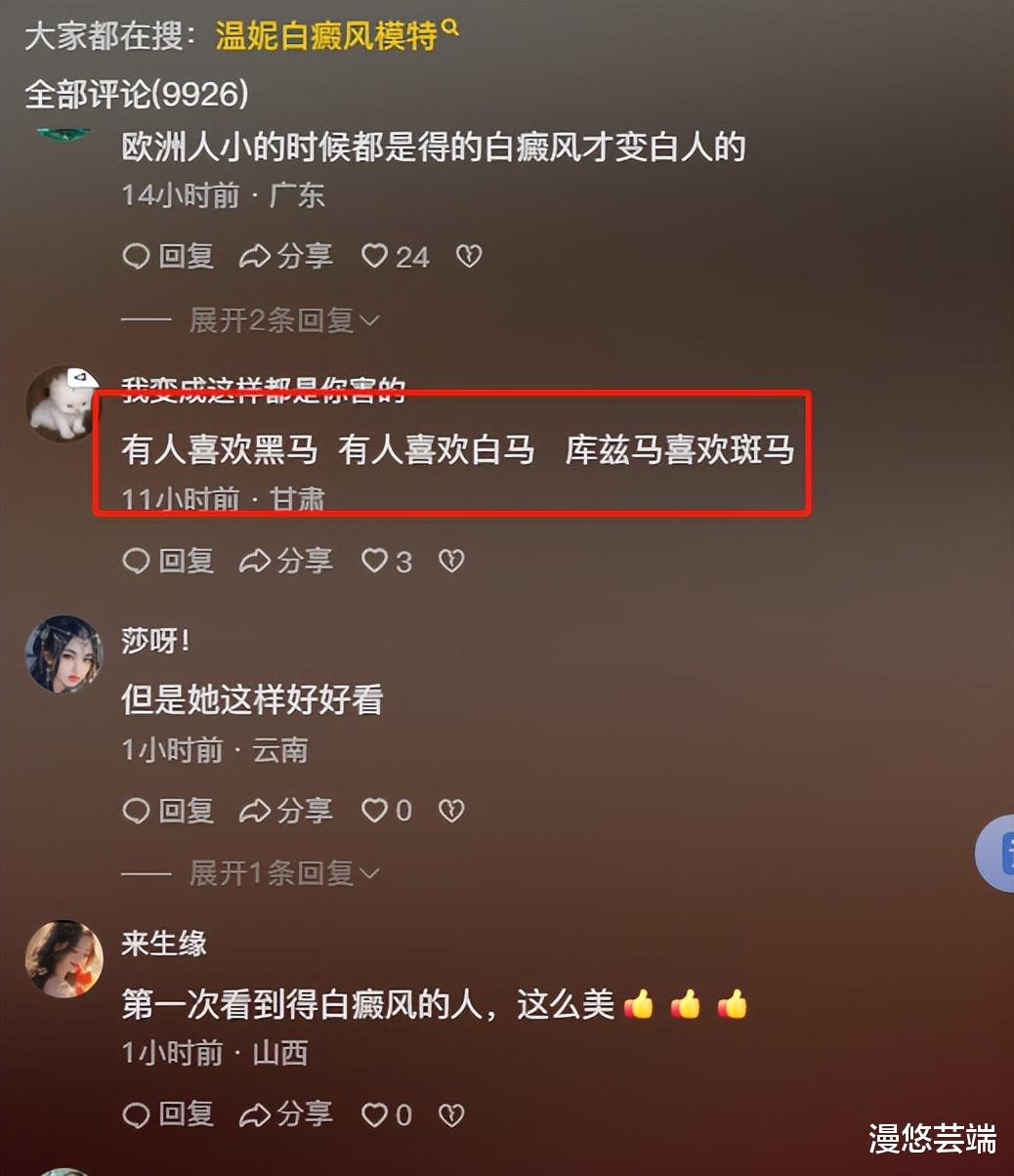Like the 但是她这样好好看 comment

(x=387, y=811)
